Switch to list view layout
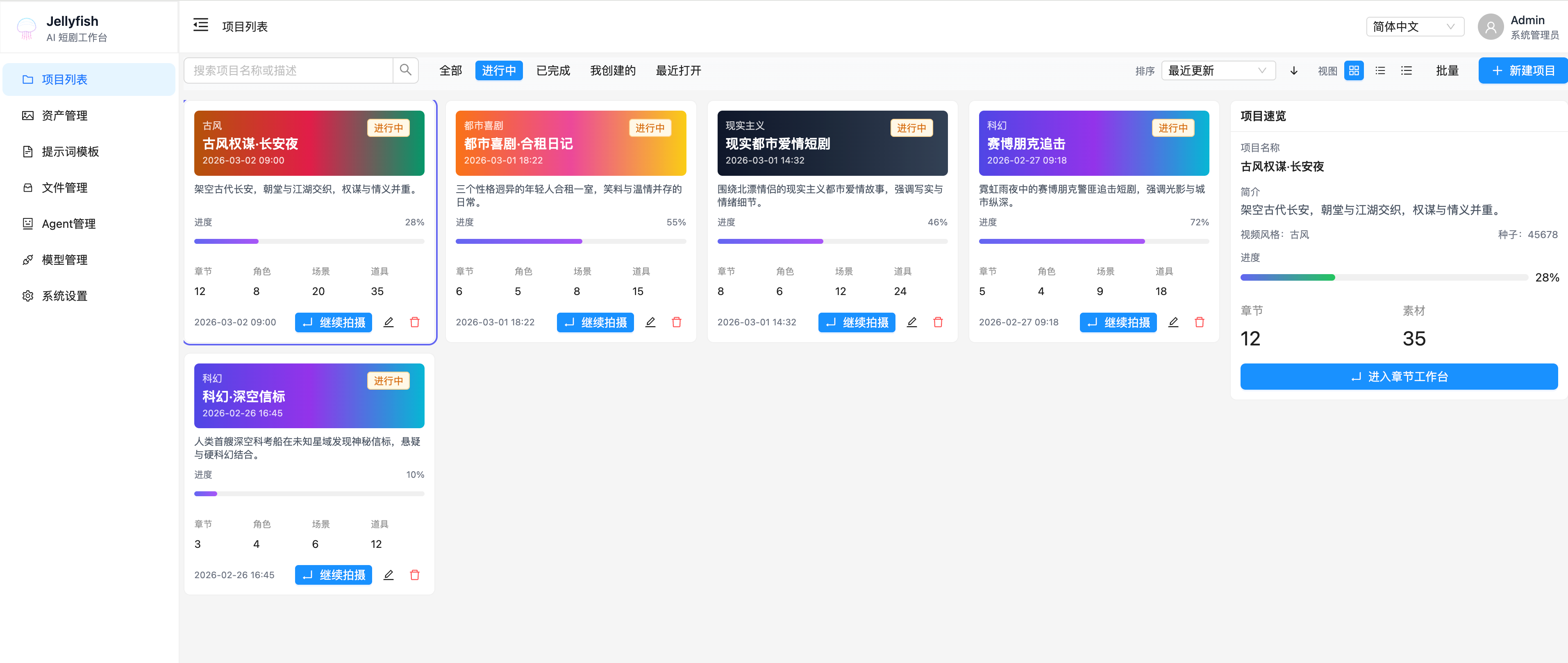1568x663 pixels. [1380, 70]
